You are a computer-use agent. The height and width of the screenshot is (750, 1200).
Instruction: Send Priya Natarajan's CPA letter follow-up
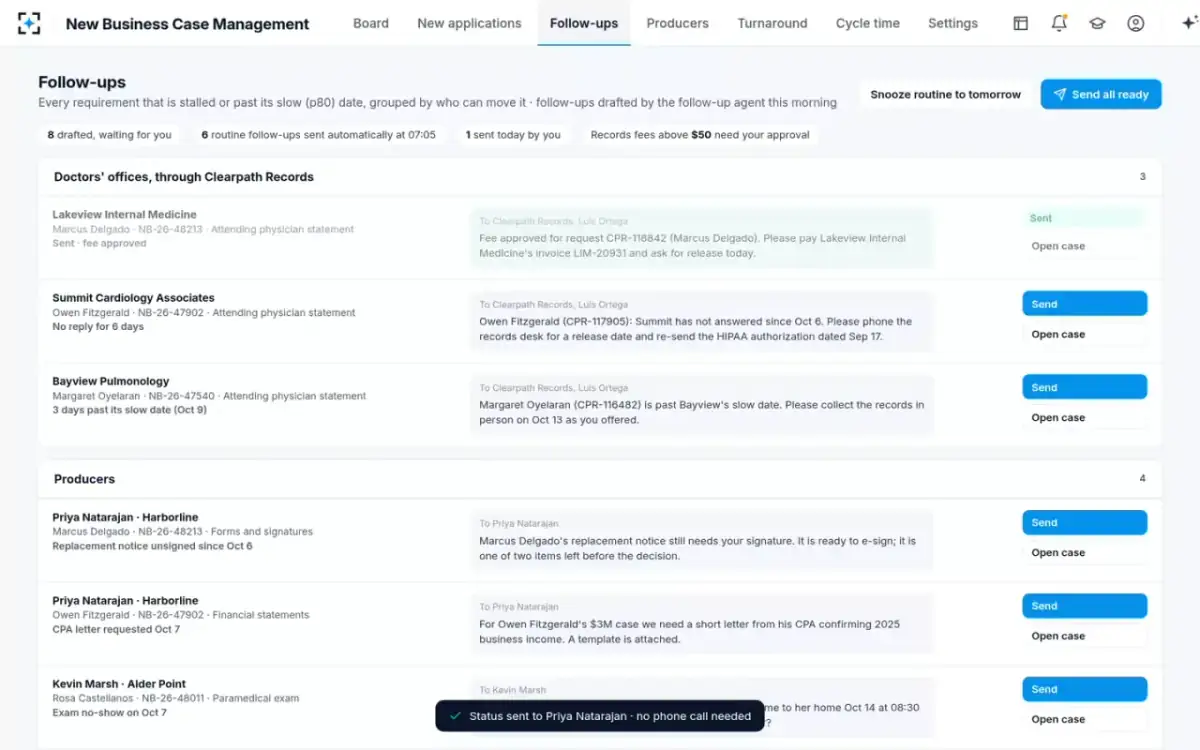(x=1084, y=606)
